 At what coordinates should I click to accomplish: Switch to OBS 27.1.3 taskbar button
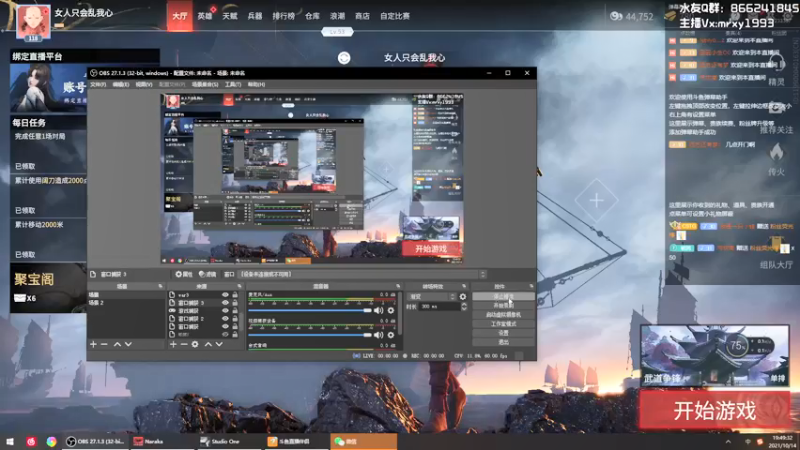[x=95, y=441]
